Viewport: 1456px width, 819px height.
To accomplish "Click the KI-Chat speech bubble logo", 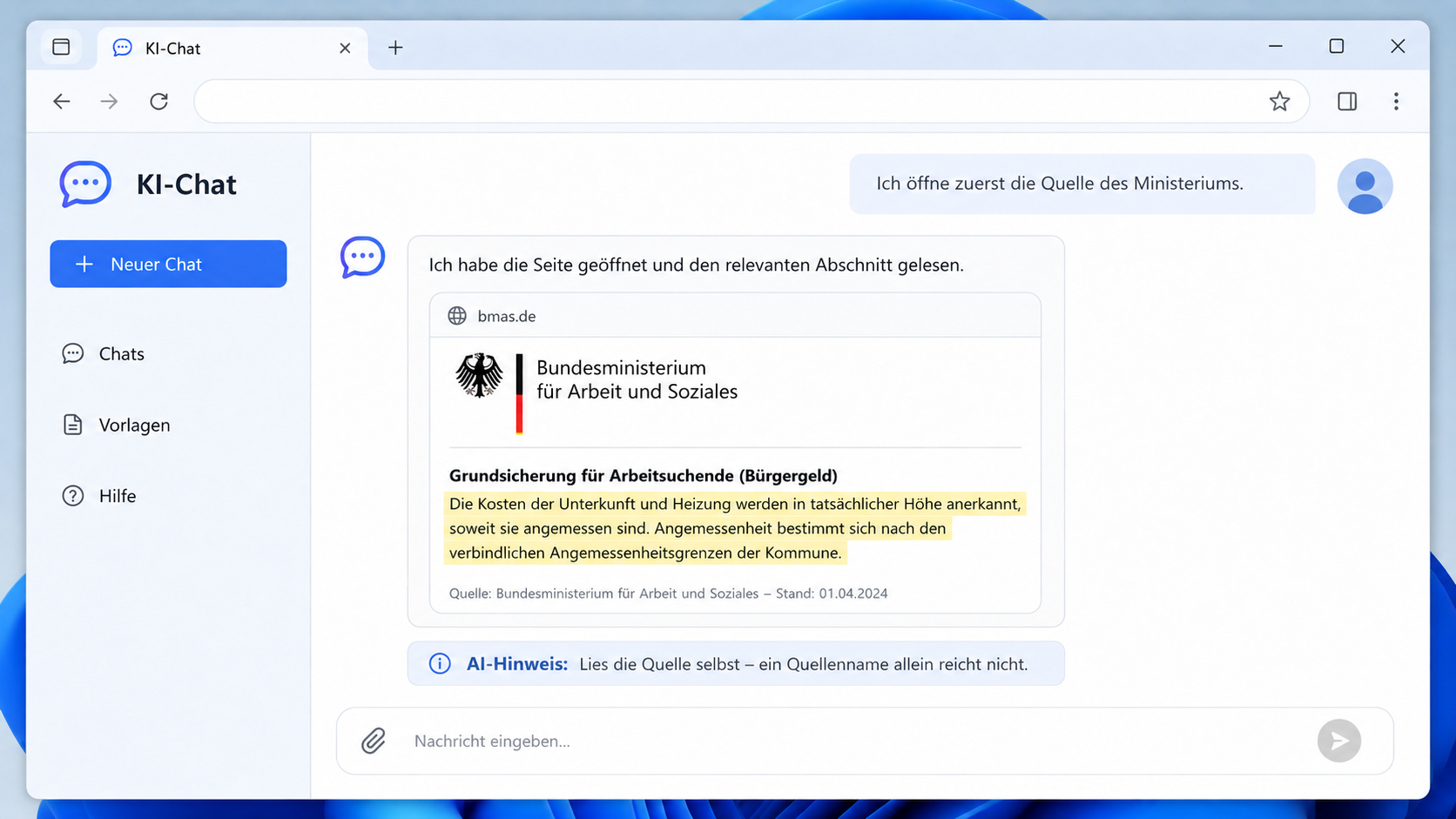I will (85, 184).
